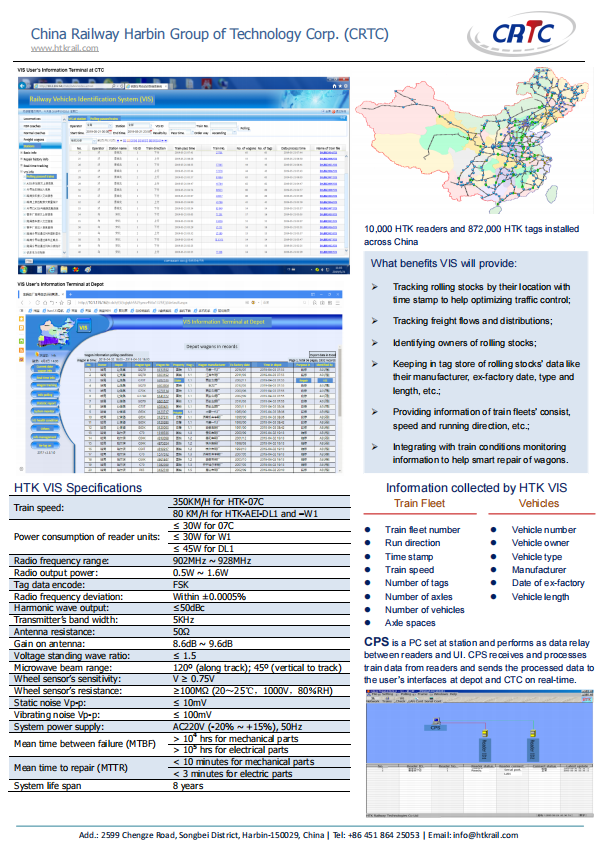Click the '8 years' life span value
604x849 pixels.
click(x=188, y=785)
